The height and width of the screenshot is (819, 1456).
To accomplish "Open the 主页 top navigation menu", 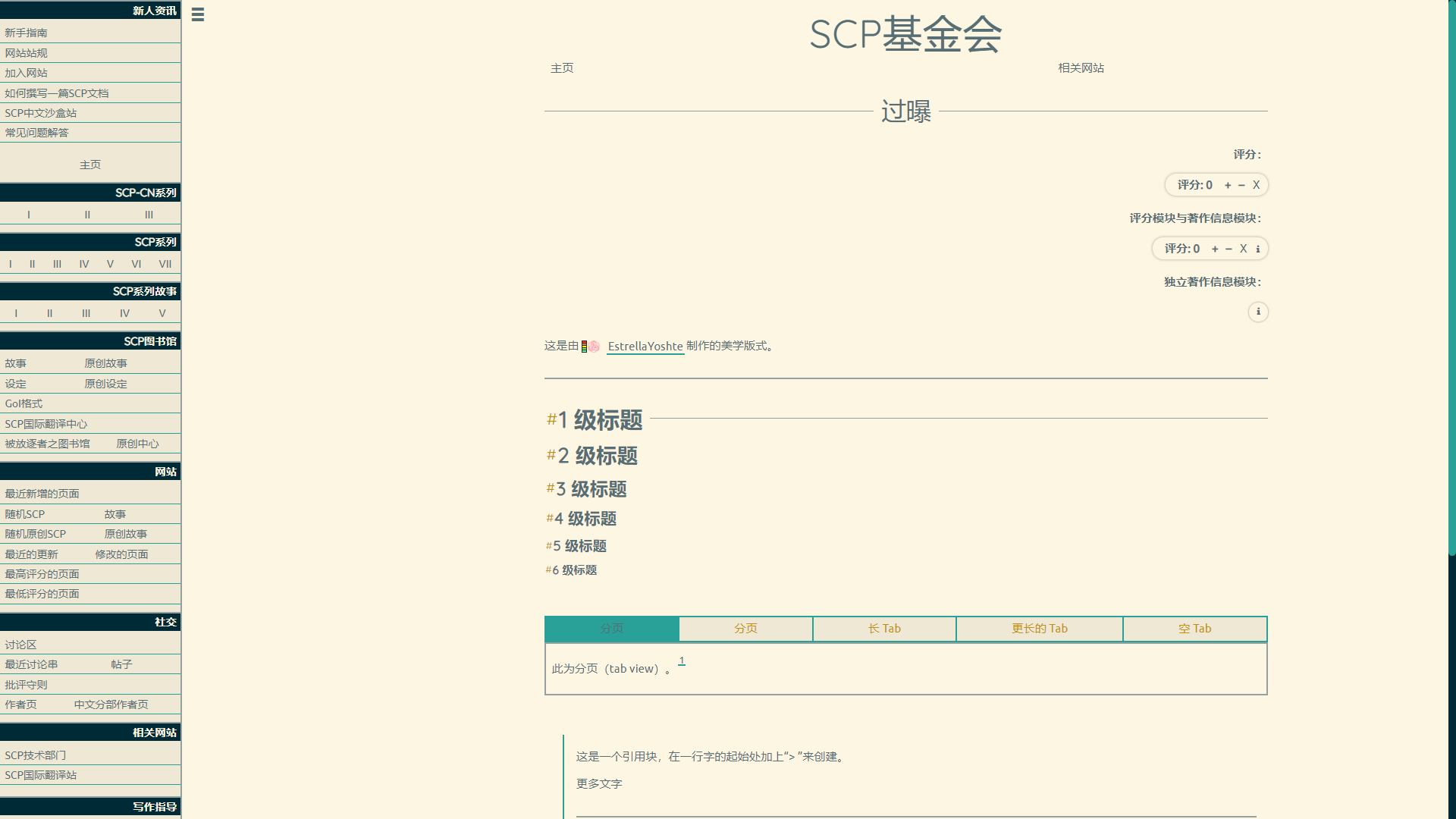I will point(562,68).
